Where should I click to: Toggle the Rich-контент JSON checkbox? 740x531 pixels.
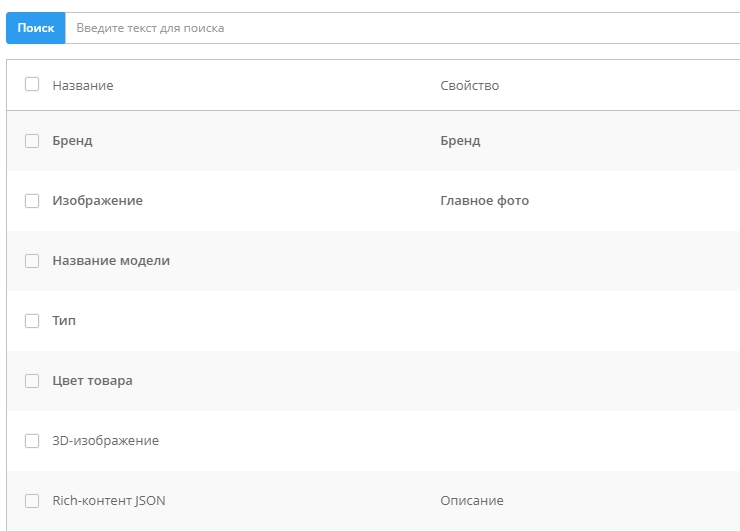(32, 501)
